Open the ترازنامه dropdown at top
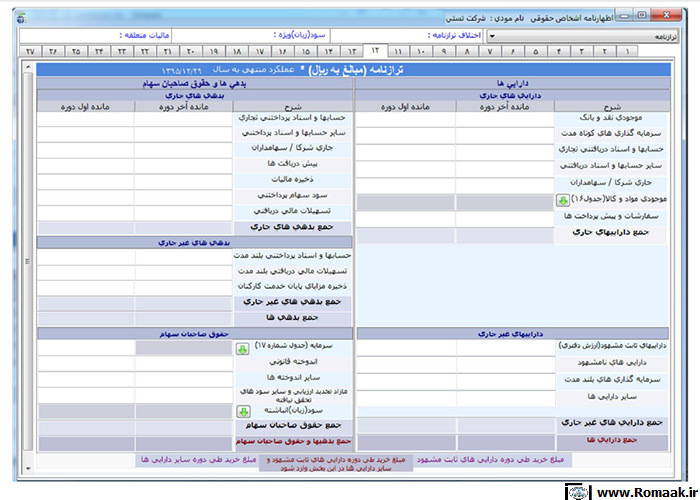Screen dimensions: 700x500 point(583,36)
